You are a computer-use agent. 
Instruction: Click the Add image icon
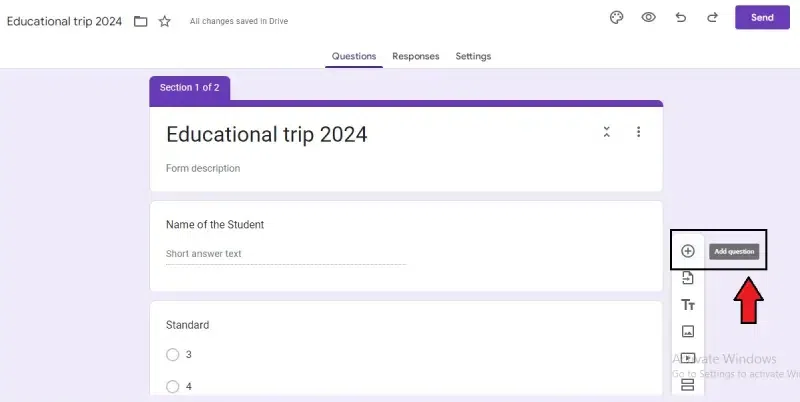click(x=687, y=331)
